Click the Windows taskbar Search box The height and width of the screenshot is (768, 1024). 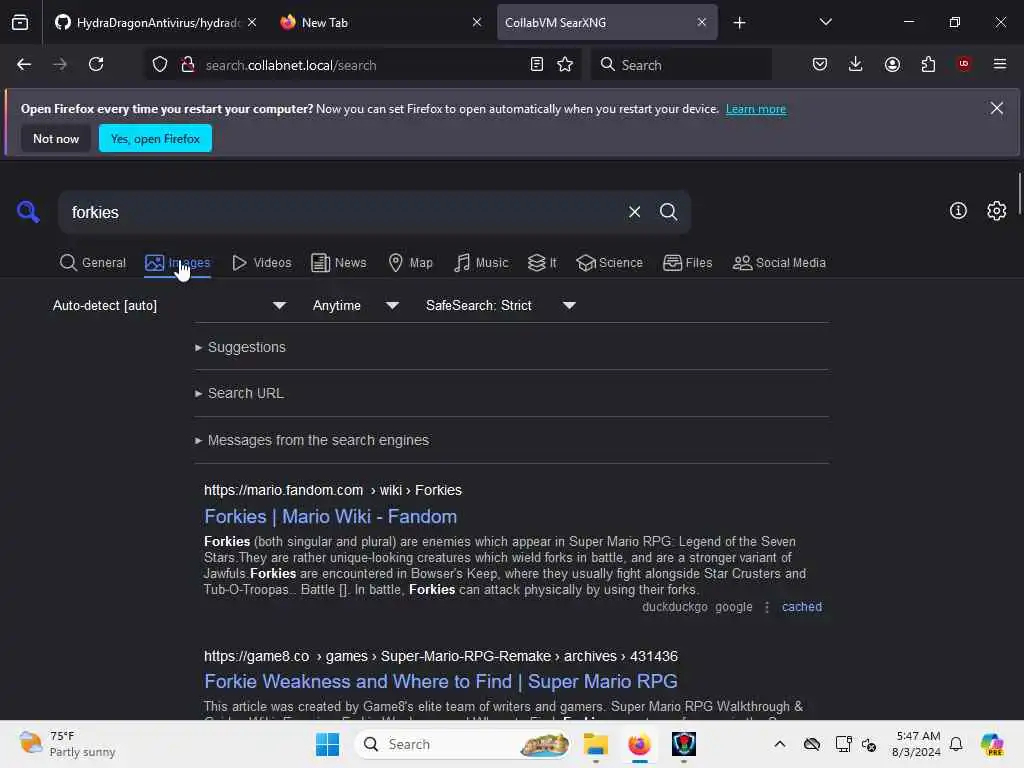click(462, 744)
